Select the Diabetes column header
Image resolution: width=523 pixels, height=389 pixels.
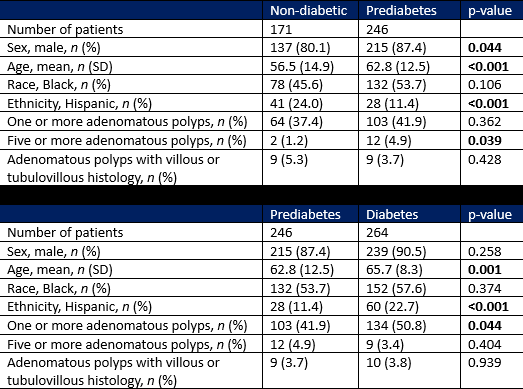click(x=392, y=215)
